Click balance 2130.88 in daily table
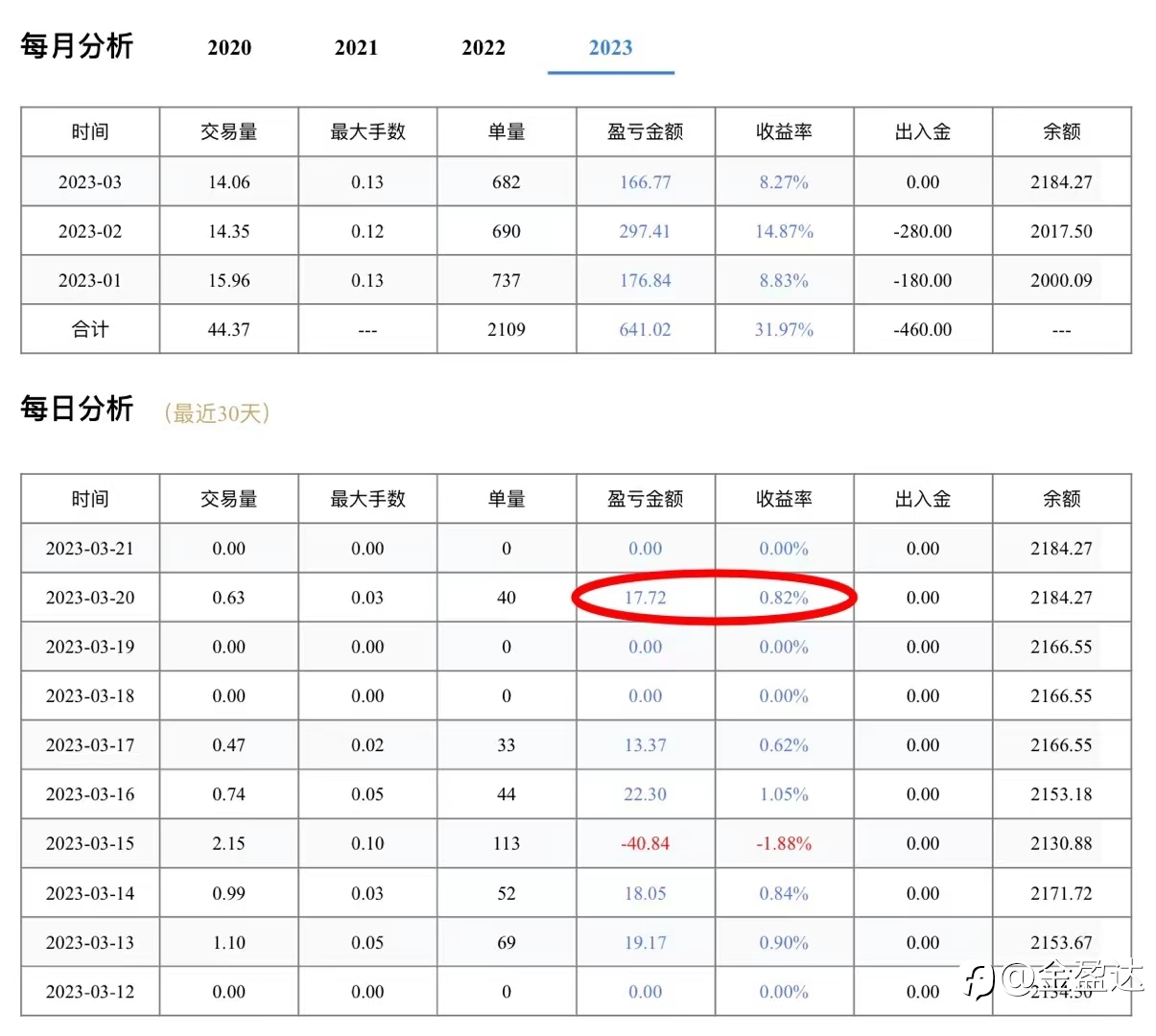1156x1036 pixels. (x=1062, y=844)
